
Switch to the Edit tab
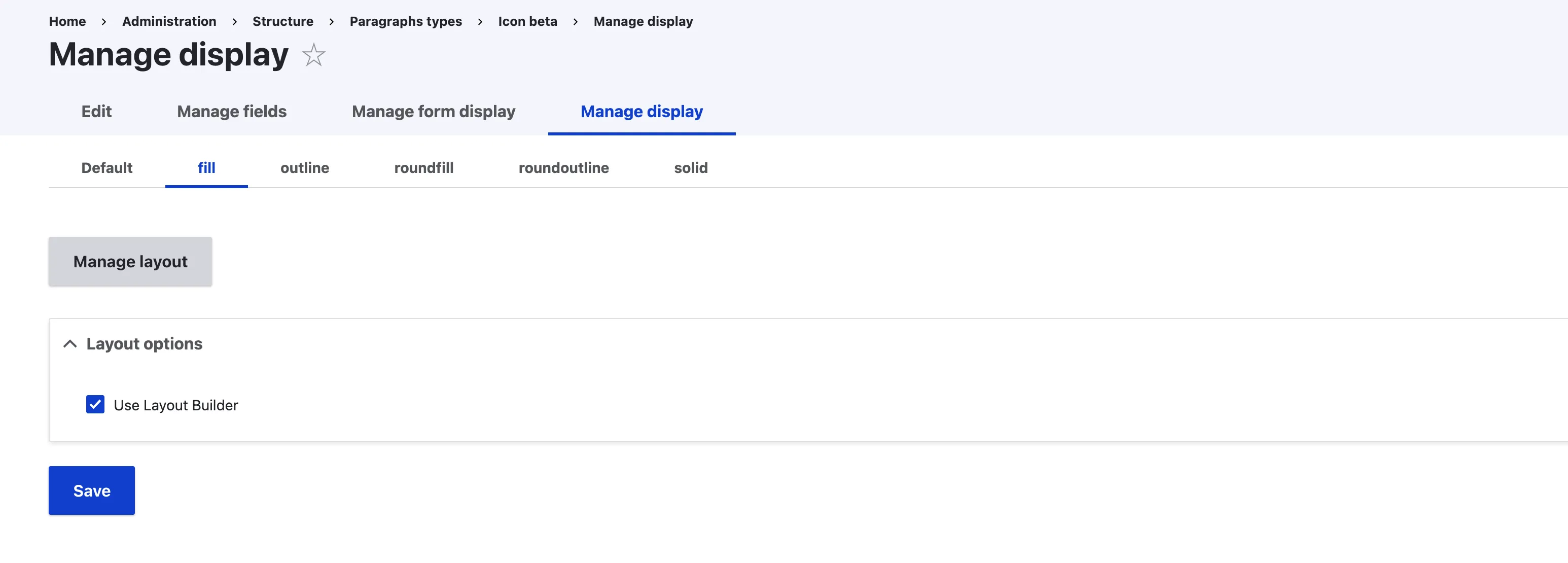click(x=96, y=112)
